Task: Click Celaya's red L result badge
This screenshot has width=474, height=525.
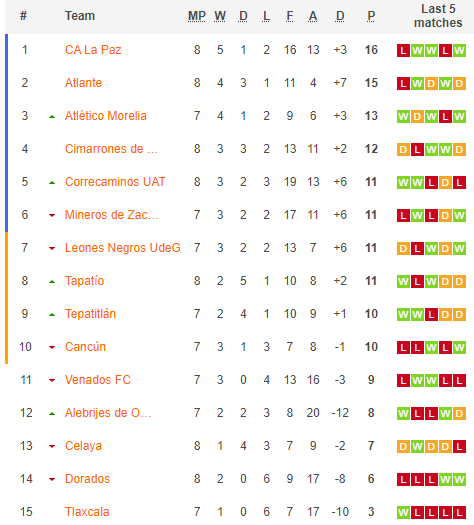Action: coord(459,446)
